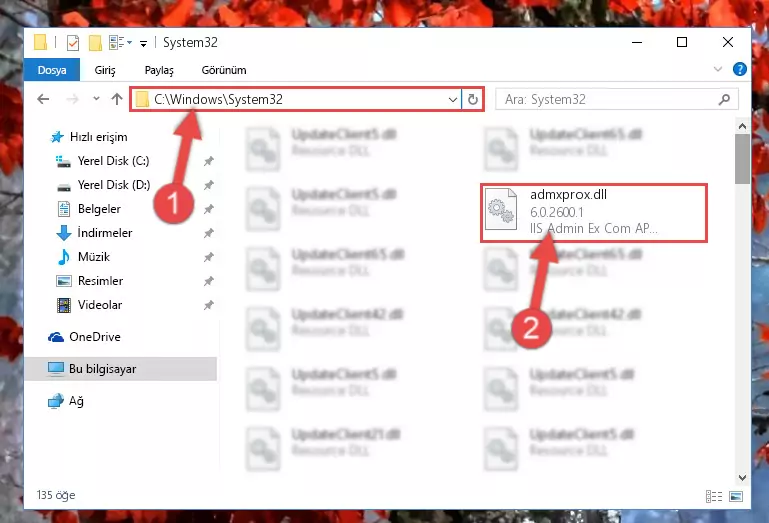Open the view options quick access dropdown
The width and height of the screenshot is (769, 523).
coord(120,43)
